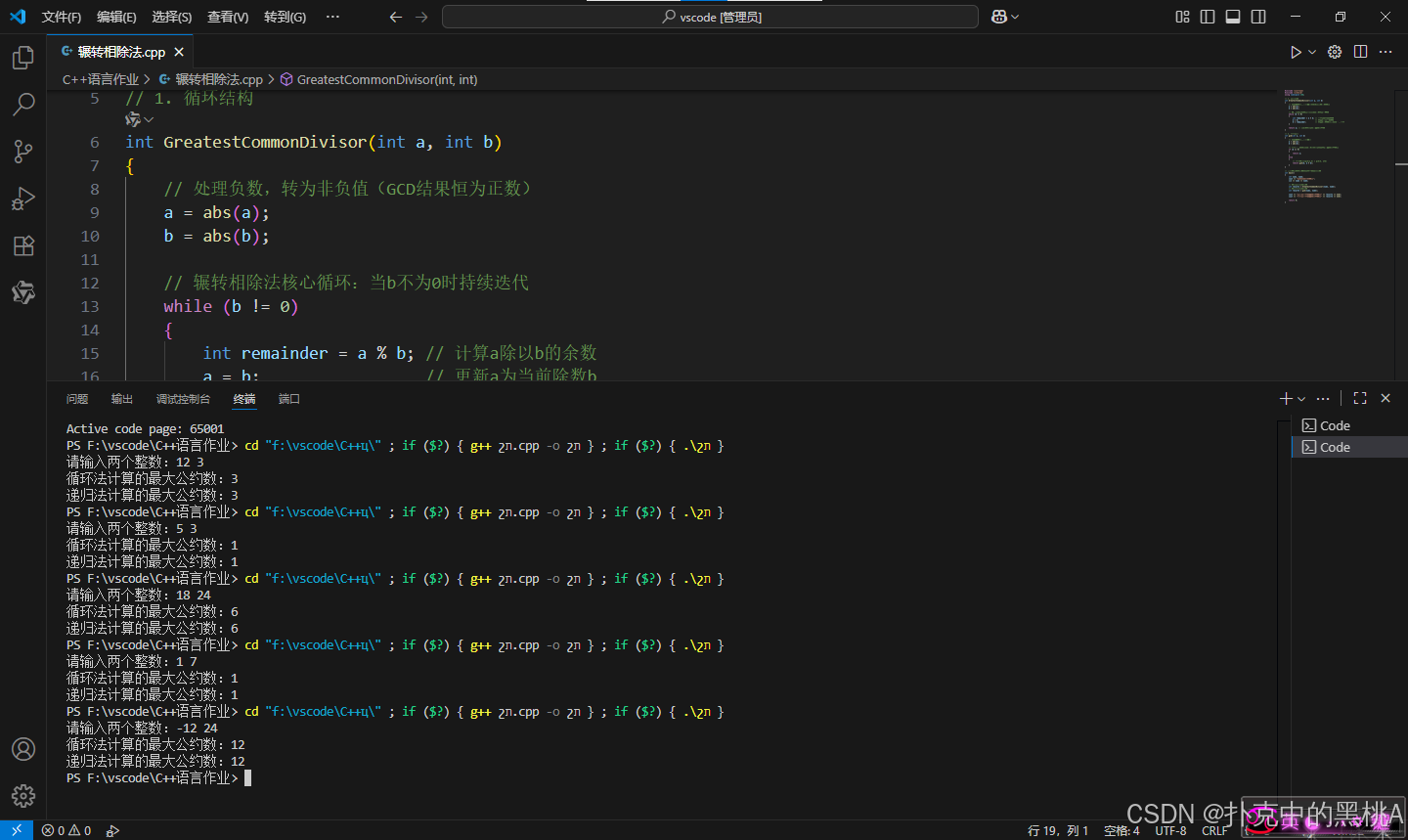The image size is (1408, 840).
Task: Toggle the primary side bar
Action: tap(1208, 17)
